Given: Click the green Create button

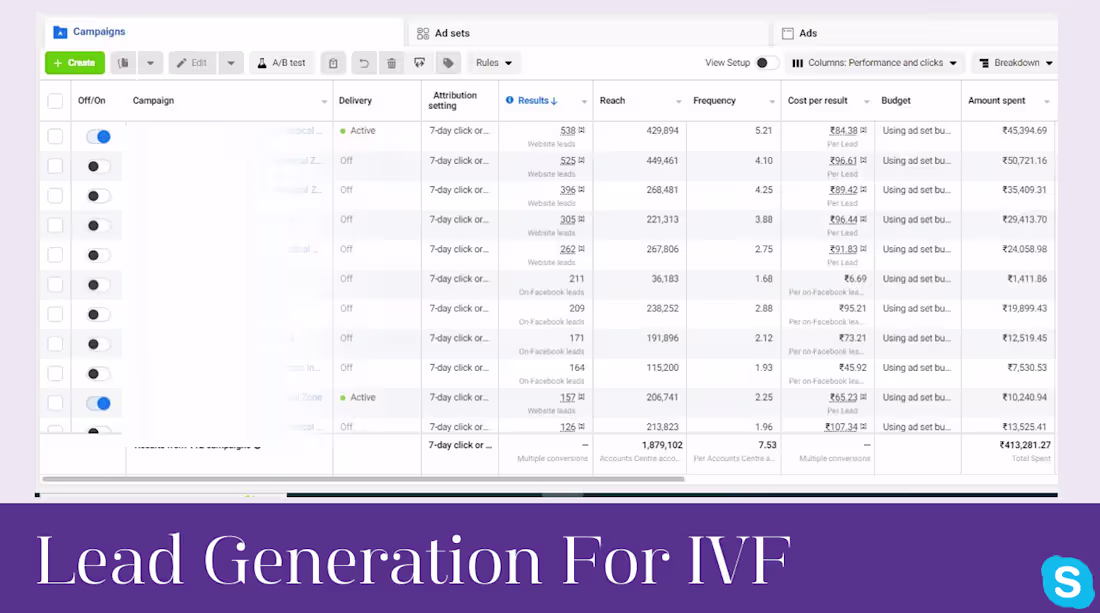Looking at the screenshot, I should (75, 63).
